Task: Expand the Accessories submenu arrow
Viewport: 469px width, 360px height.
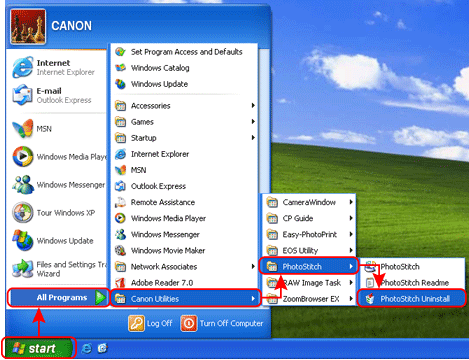Action: (x=253, y=106)
